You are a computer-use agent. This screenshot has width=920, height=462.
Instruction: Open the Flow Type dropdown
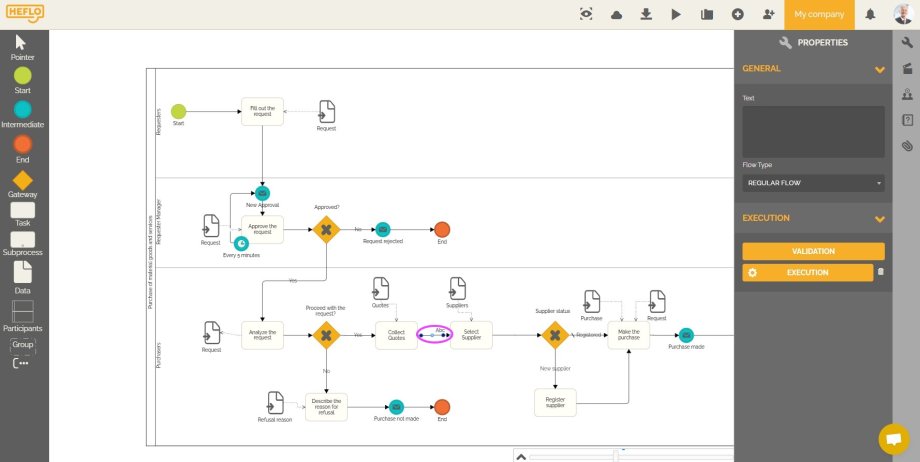[813, 183]
